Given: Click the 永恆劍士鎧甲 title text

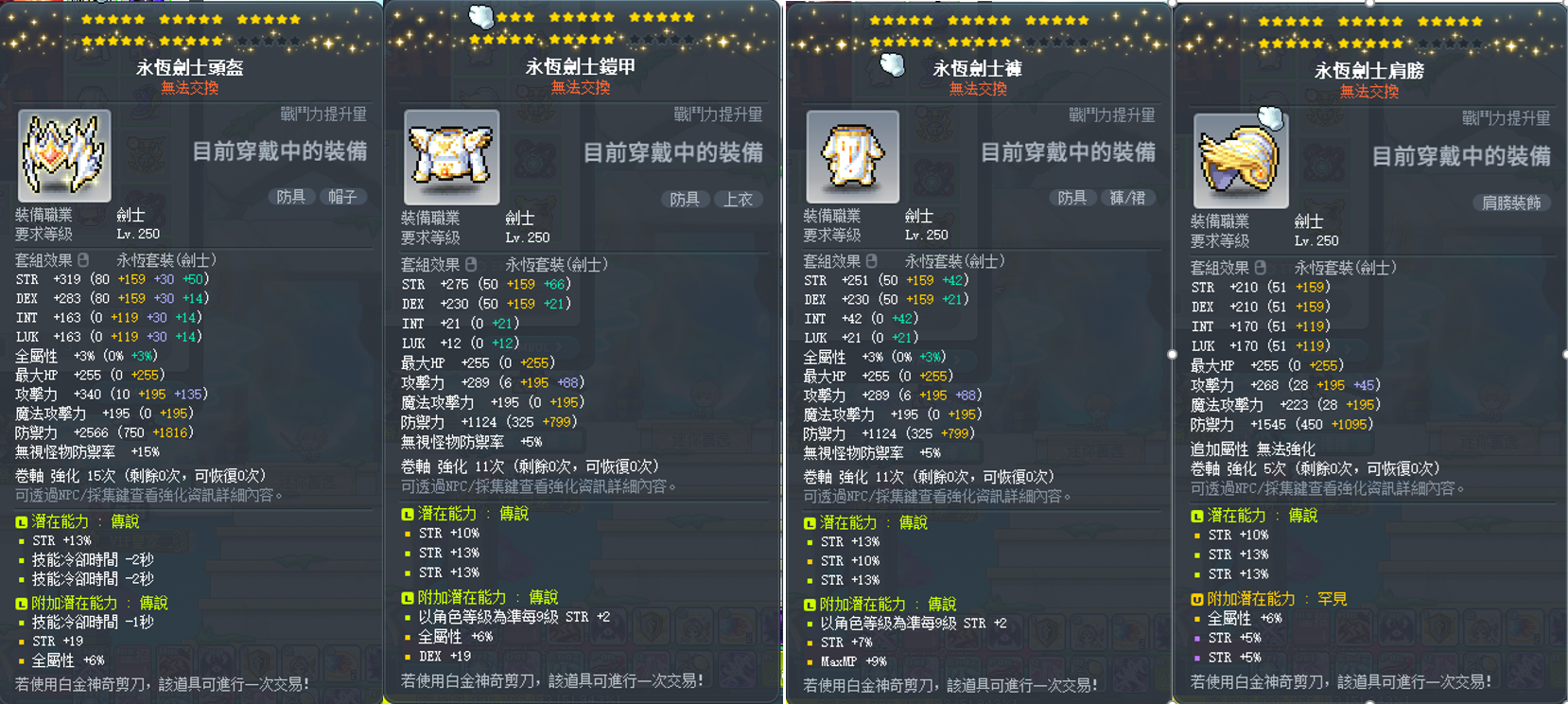Looking at the screenshot, I should 581,67.
